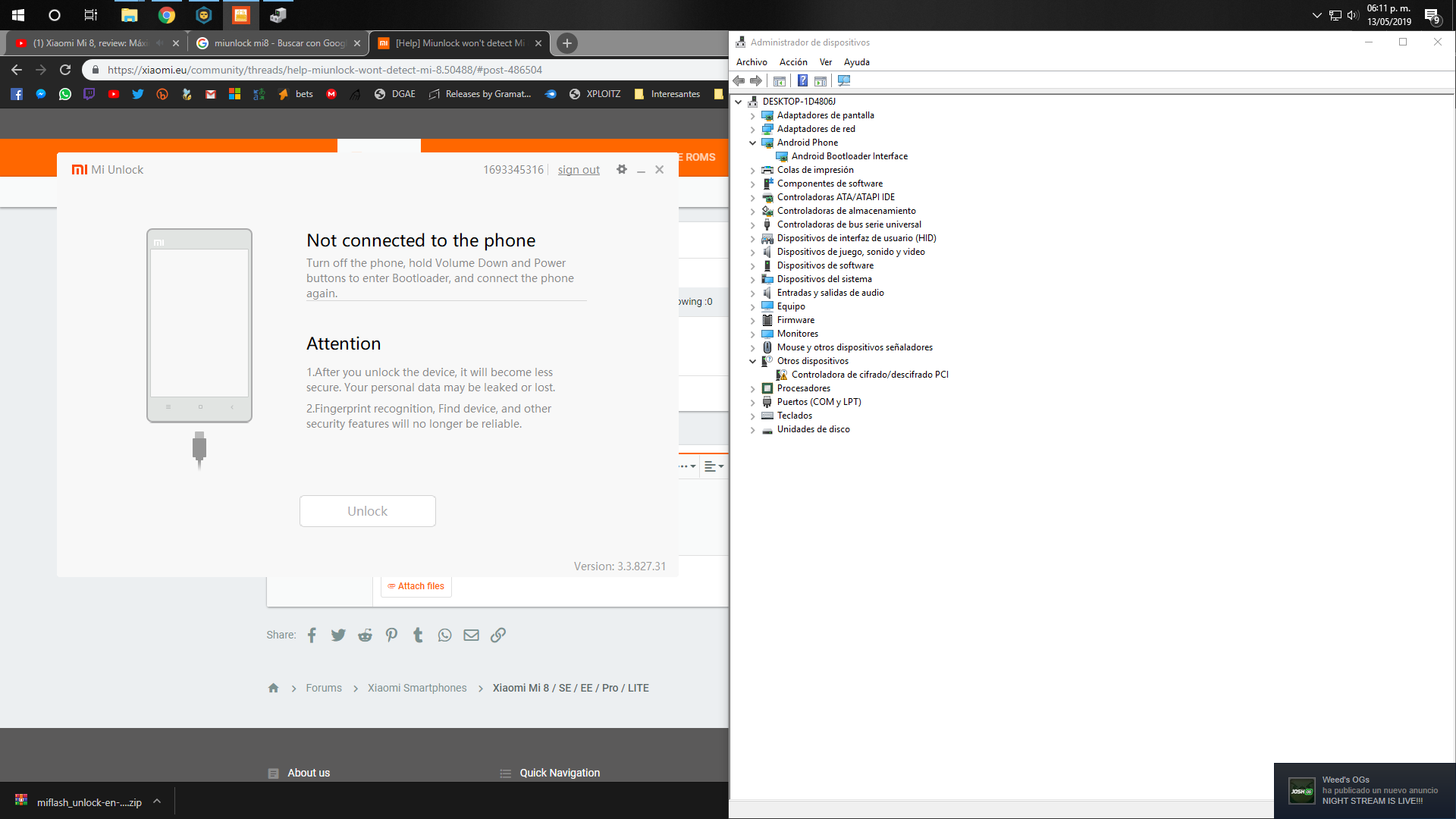Open the YouTube bookmark
The image size is (1456, 819).
pos(114,94)
